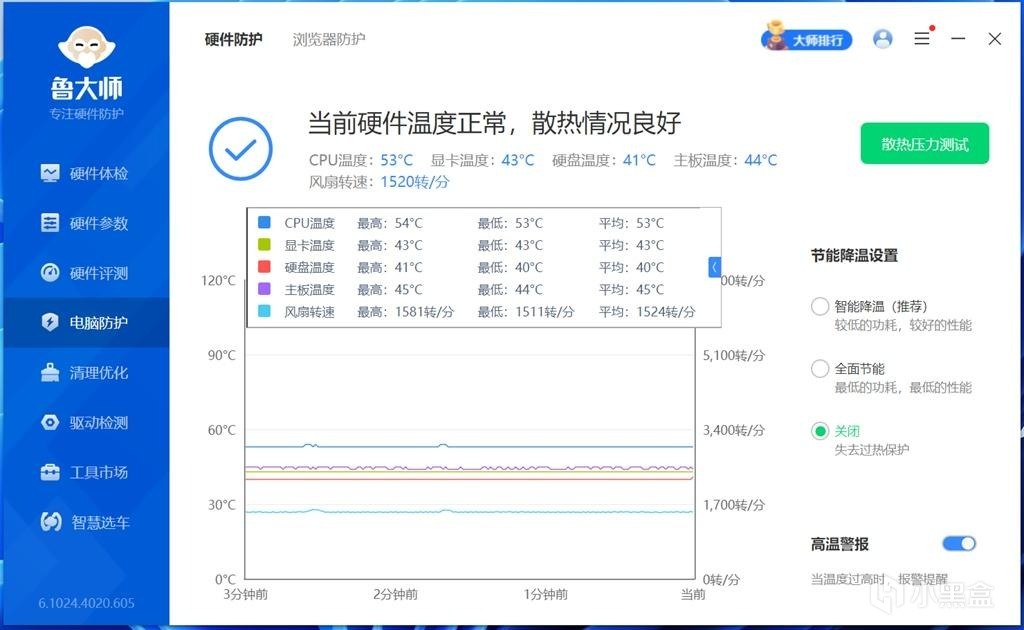This screenshot has width=1024, height=630.
Task: Click the version number 6.1024.4020.605
Action: (86, 603)
